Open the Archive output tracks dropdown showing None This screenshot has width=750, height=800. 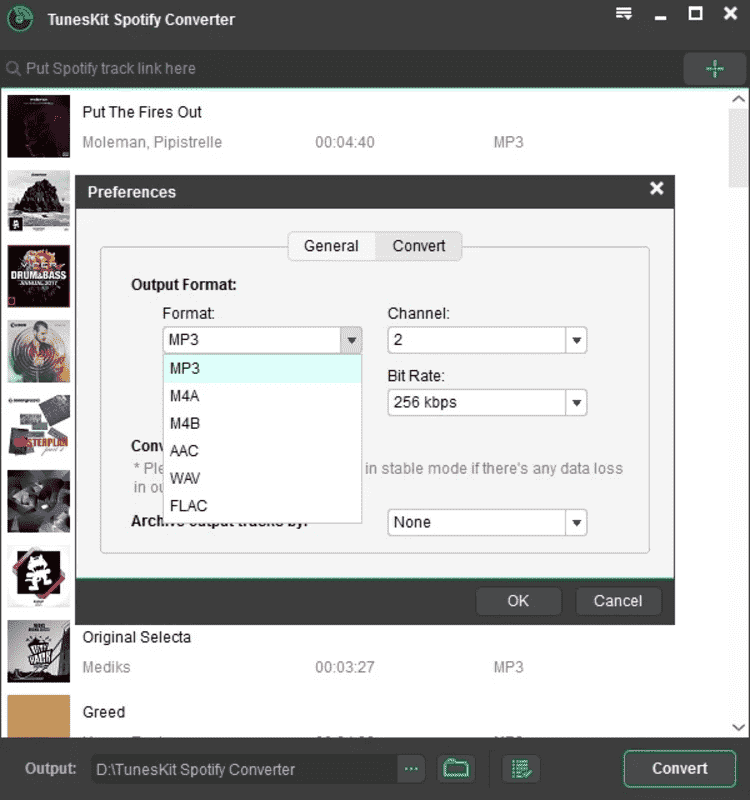click(487, 522)
